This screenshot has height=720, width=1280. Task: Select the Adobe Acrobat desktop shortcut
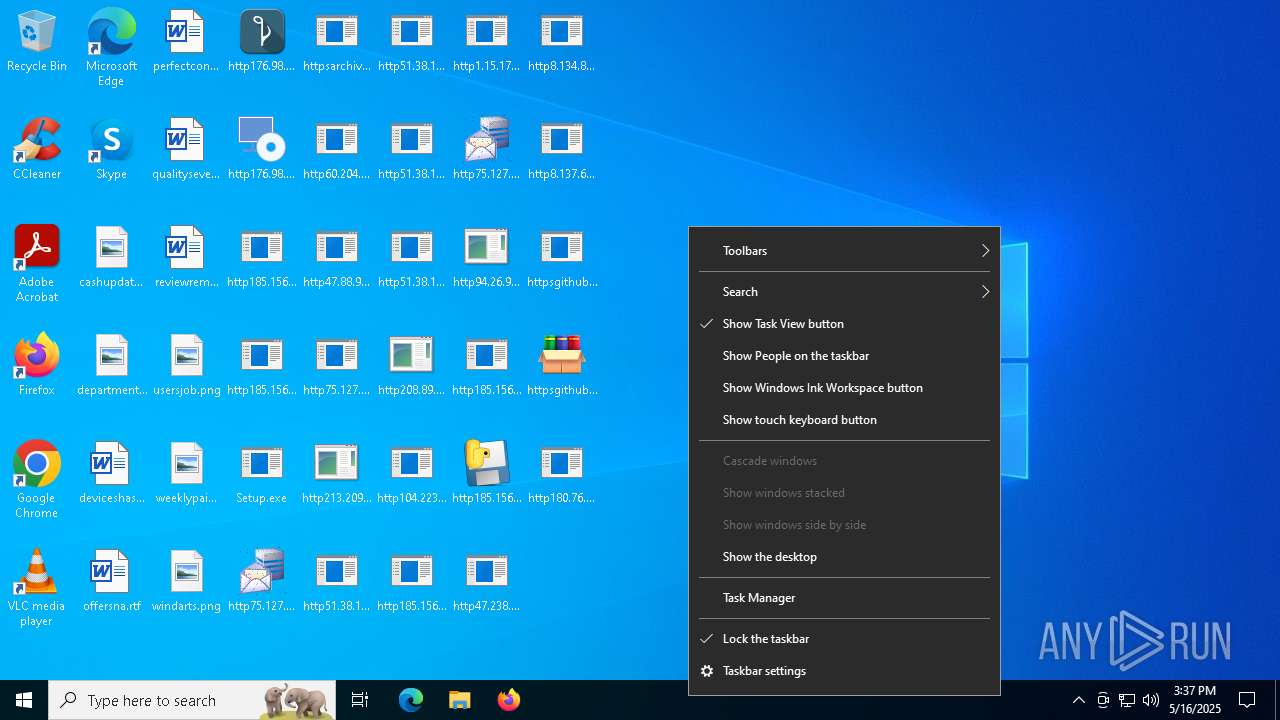tap(37, 264)
